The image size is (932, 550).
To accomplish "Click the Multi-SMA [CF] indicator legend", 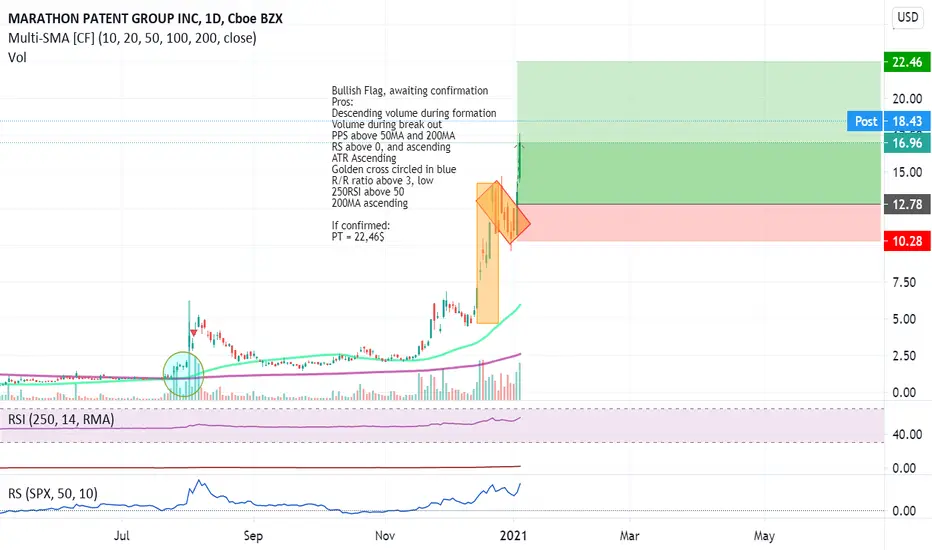I will pos(132,38).
